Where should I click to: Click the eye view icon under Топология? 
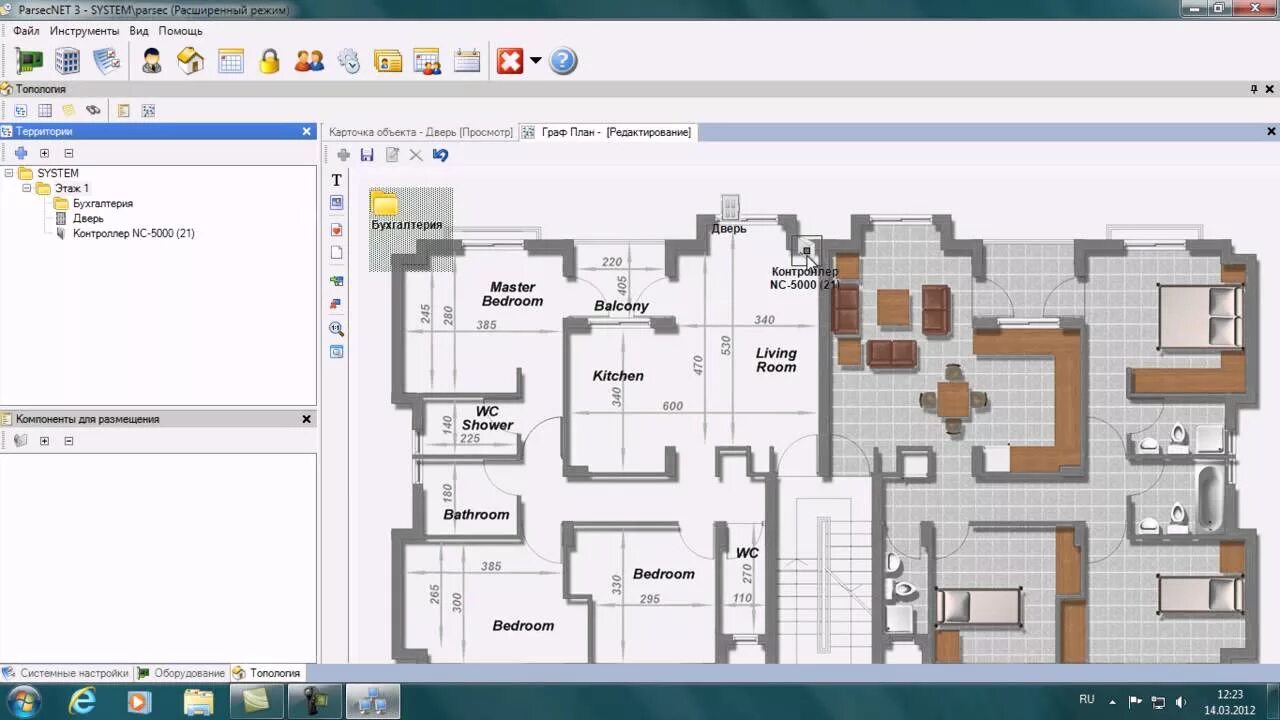pos(93,111)
